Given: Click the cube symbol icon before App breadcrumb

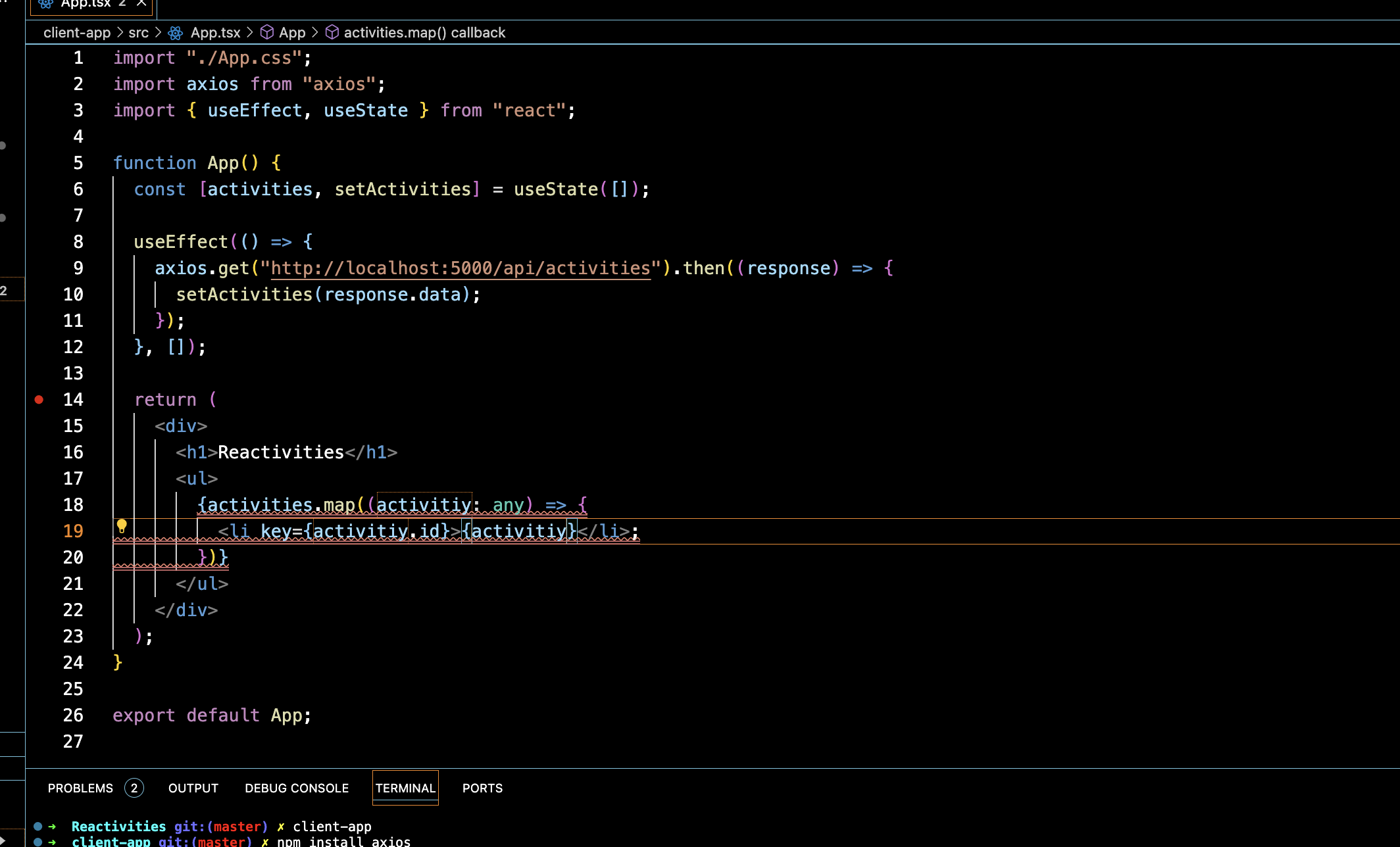Looking at the screenshot, I should coord(267,32).
